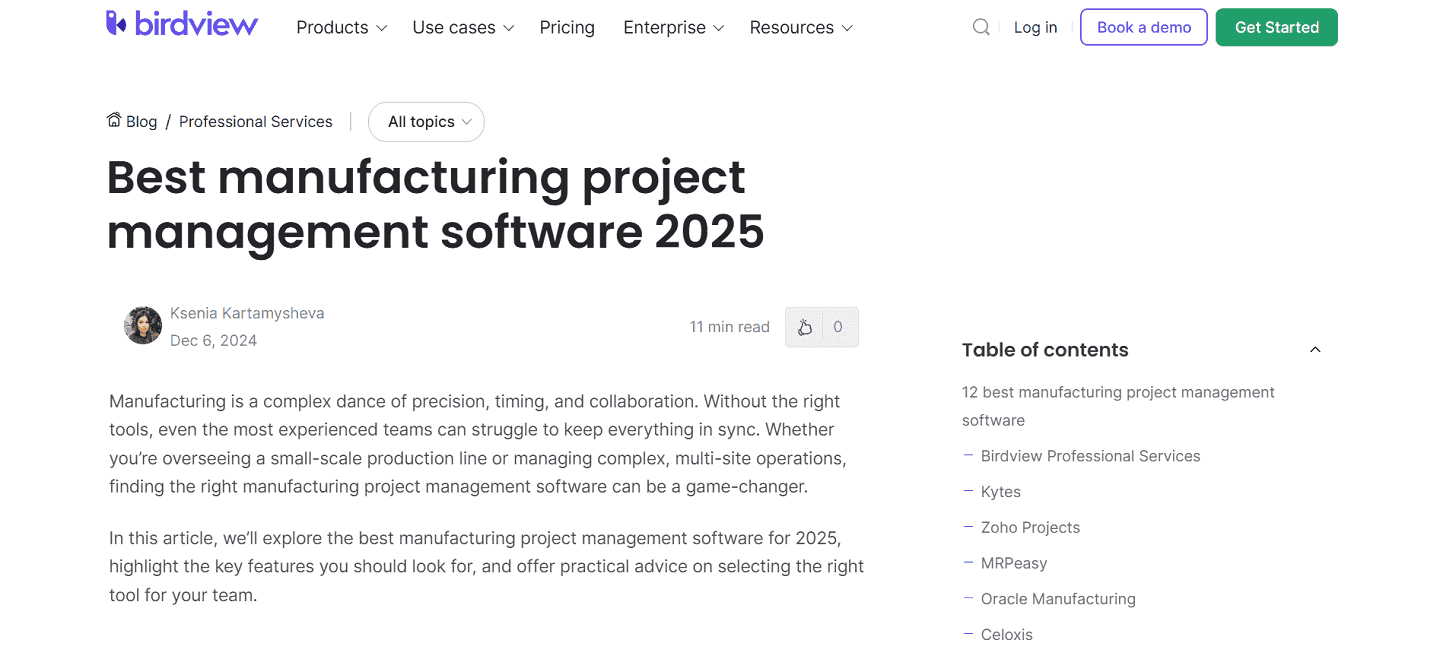Open the All topics filter dropdown
Image resolution: width=1440 pixels, height=662 pixels.
426,121
